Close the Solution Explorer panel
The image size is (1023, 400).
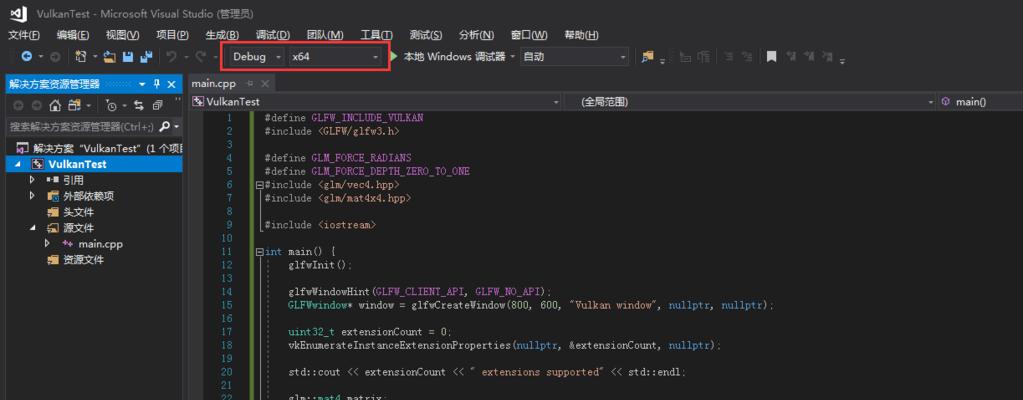172,84
